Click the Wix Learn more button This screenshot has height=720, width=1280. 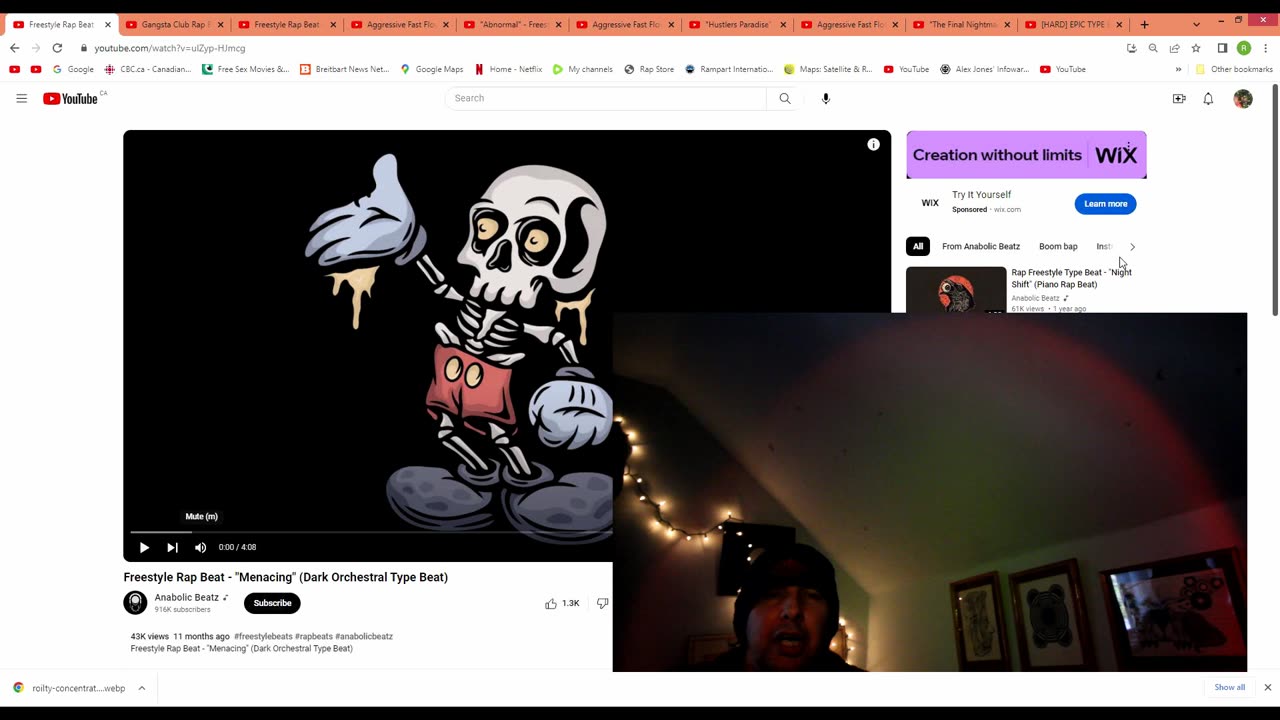tap(1105, 204)
